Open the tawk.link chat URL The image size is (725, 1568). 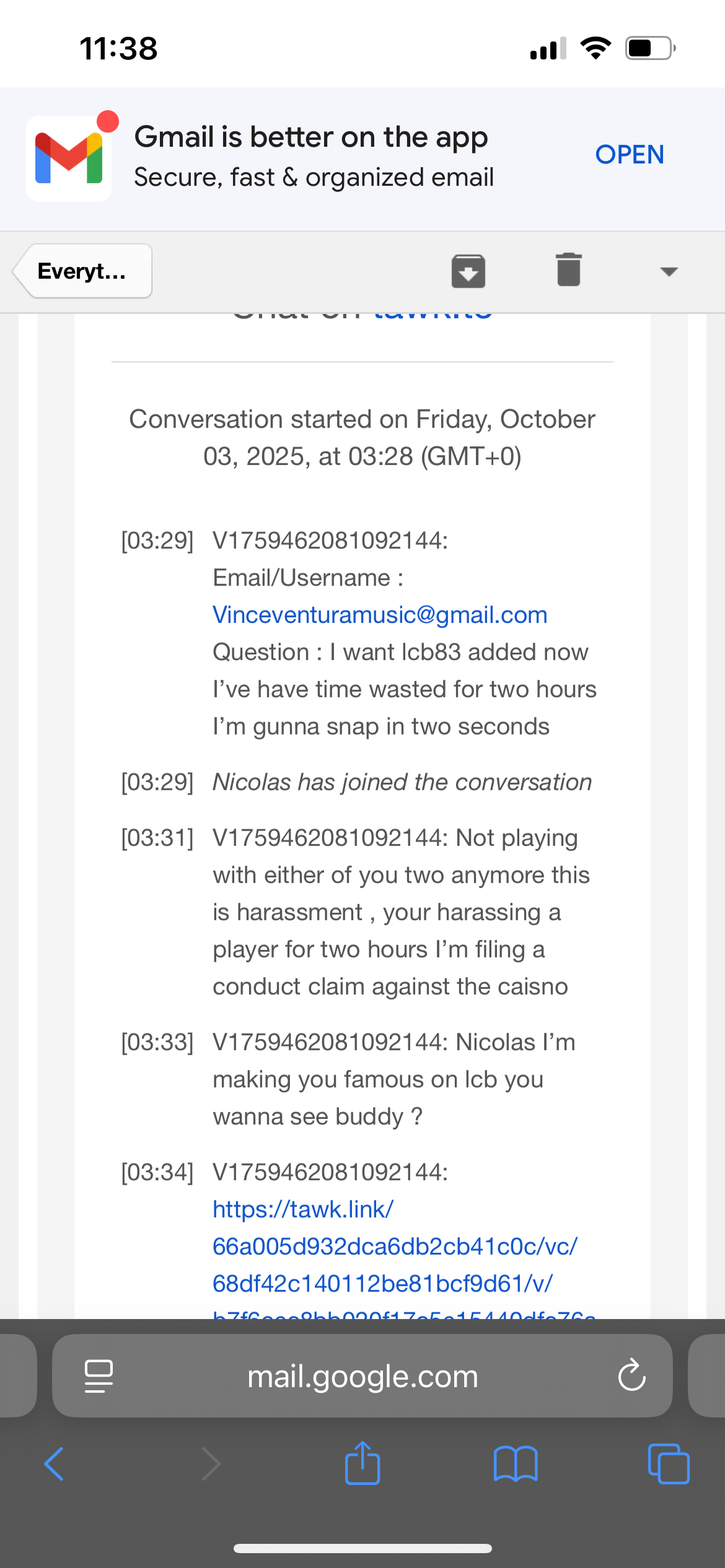(x=395, y=1246)
